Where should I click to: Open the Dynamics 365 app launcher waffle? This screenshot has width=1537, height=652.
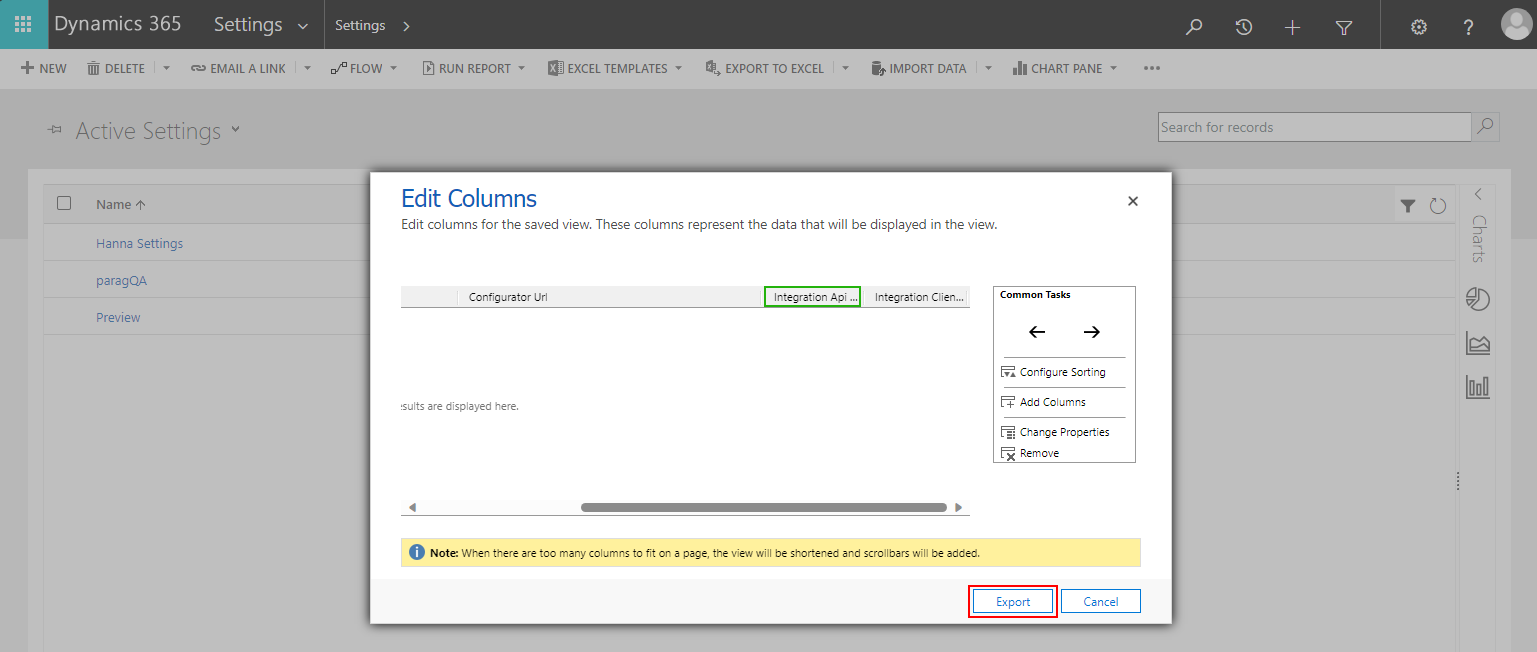pos(23,25)
